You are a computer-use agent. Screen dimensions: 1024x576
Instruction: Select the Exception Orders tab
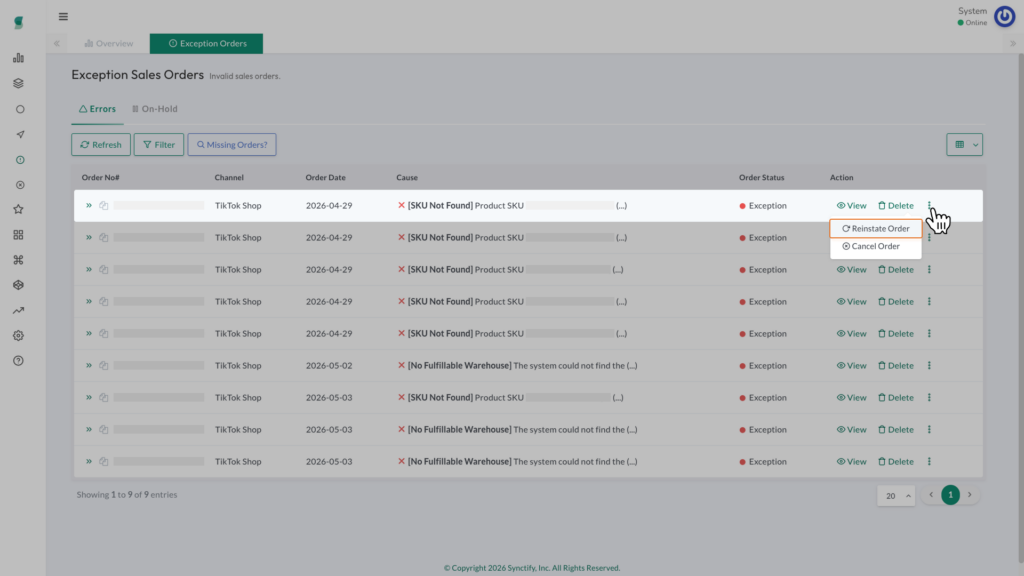pos(206,44)
